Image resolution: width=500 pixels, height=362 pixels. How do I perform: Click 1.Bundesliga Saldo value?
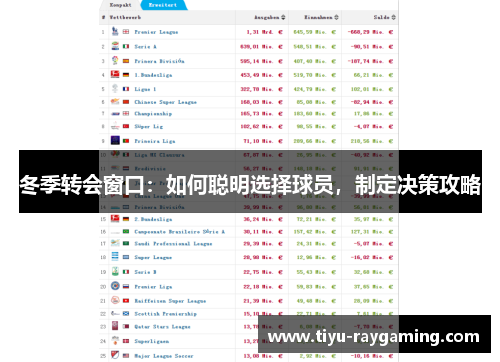373,75
